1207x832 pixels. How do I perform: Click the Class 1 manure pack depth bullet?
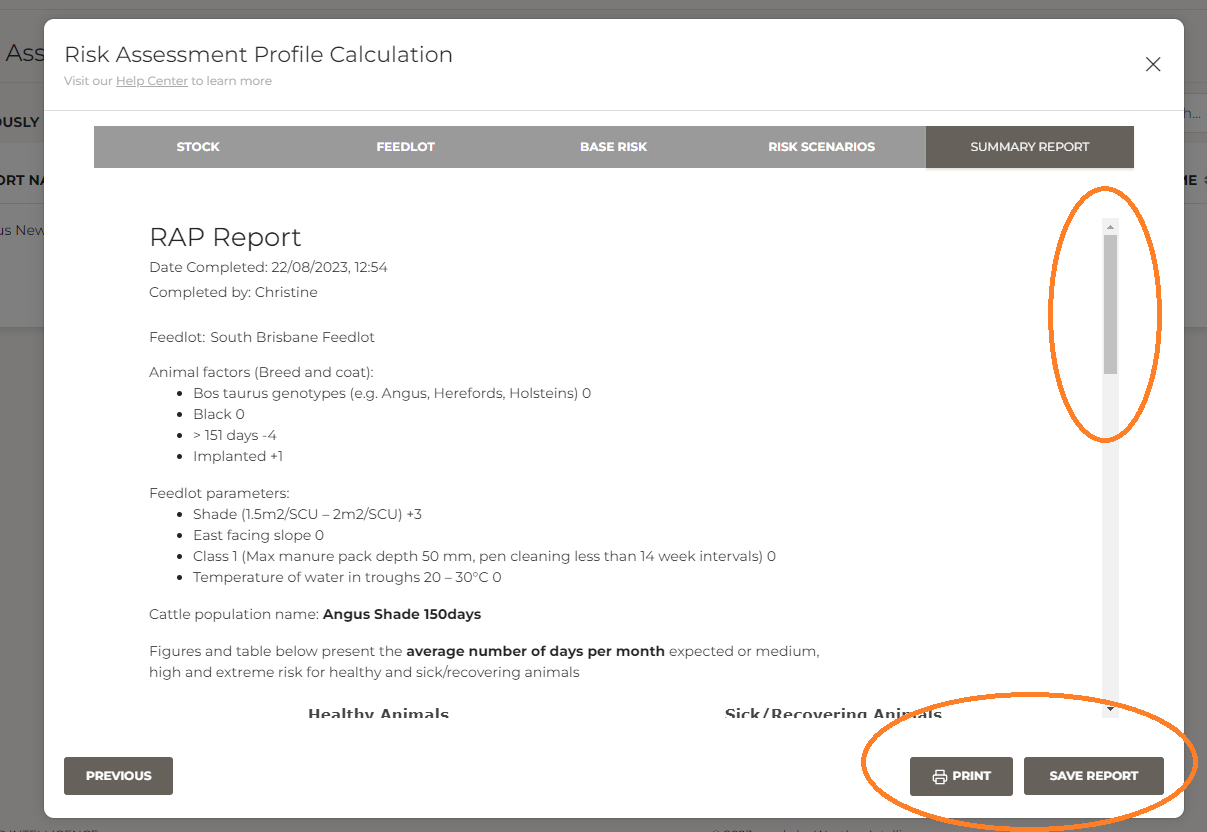[484, 556]
